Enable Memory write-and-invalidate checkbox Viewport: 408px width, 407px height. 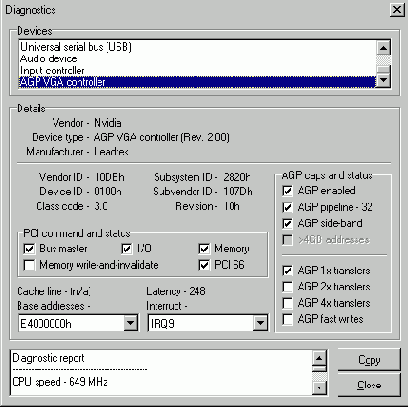pos(29,265)
